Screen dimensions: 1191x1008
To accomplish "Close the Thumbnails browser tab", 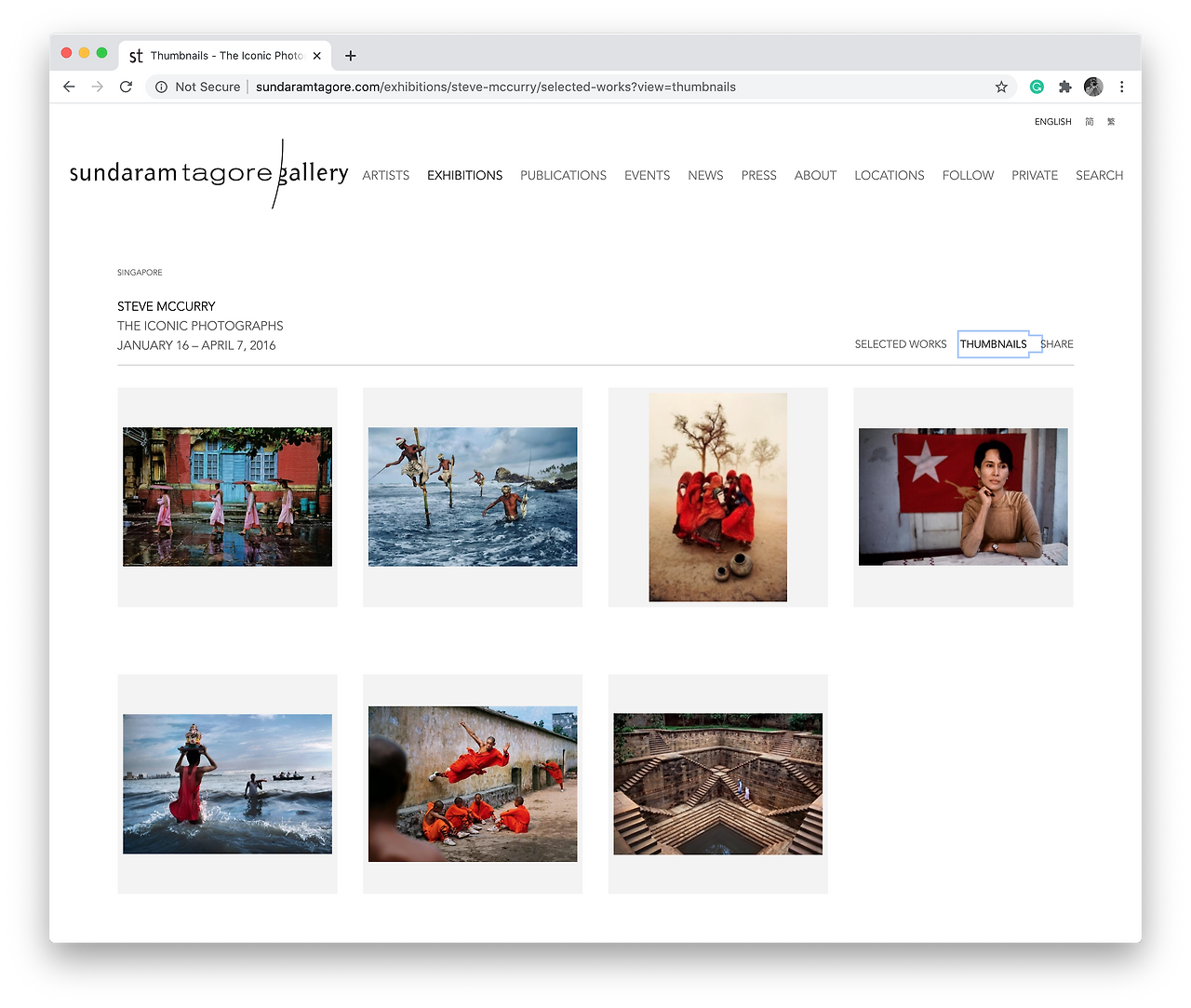I will click(x=317, y=56).
